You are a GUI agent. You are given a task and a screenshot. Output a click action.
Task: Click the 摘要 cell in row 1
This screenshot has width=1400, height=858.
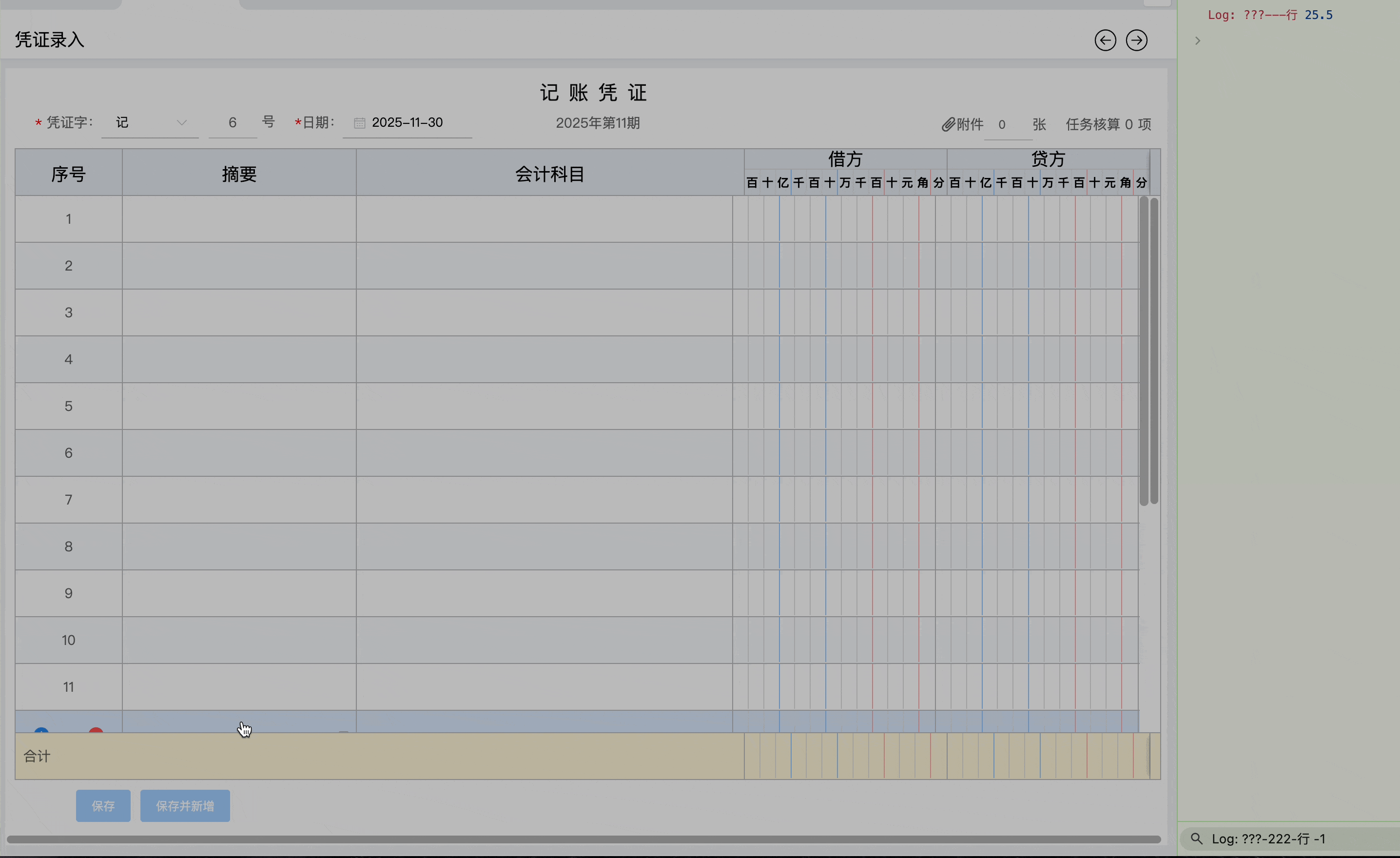coord(239,219)
